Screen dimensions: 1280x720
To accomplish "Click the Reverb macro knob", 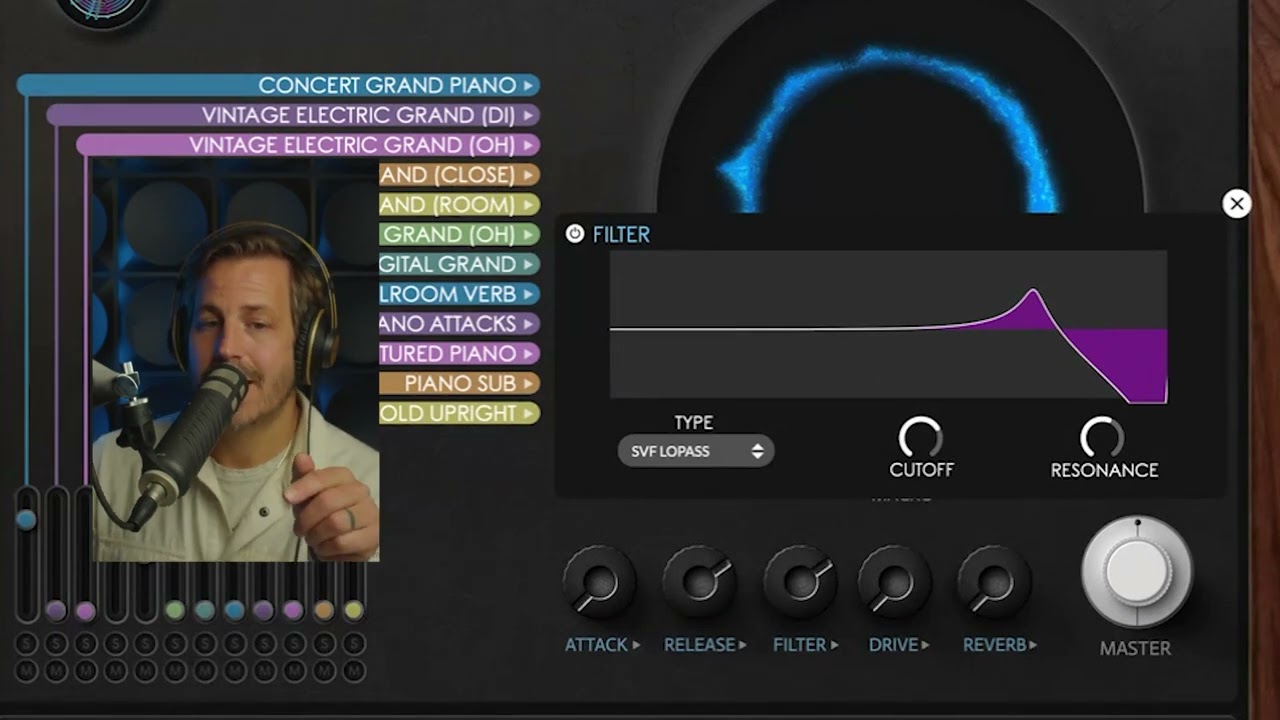I will (x=994, y=581).
